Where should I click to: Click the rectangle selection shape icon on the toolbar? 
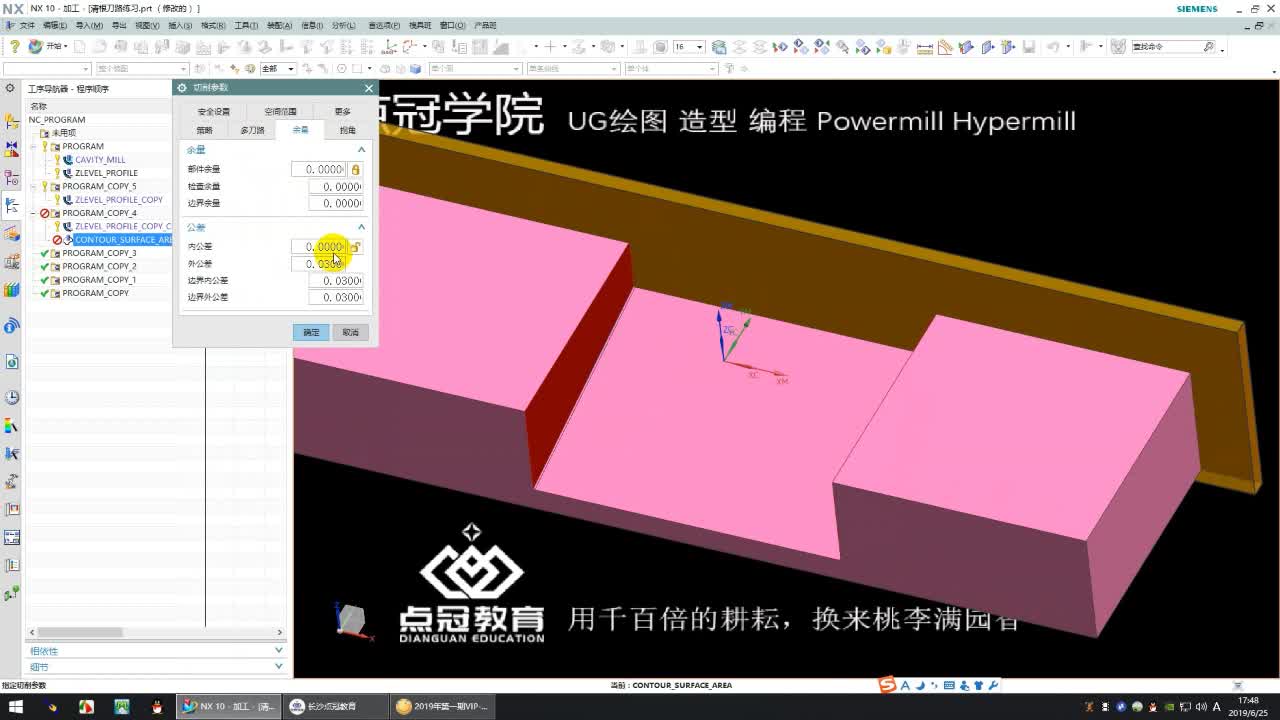(359, 68)
